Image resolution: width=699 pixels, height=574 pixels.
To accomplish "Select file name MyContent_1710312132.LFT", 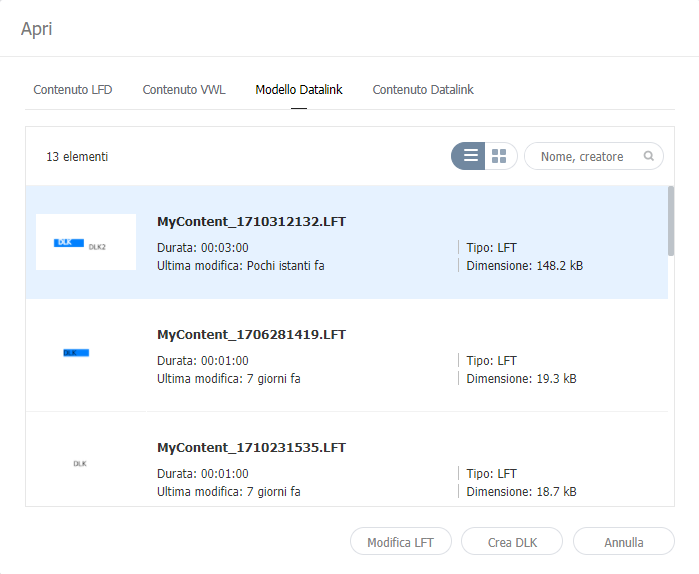I will pos(252,221).
